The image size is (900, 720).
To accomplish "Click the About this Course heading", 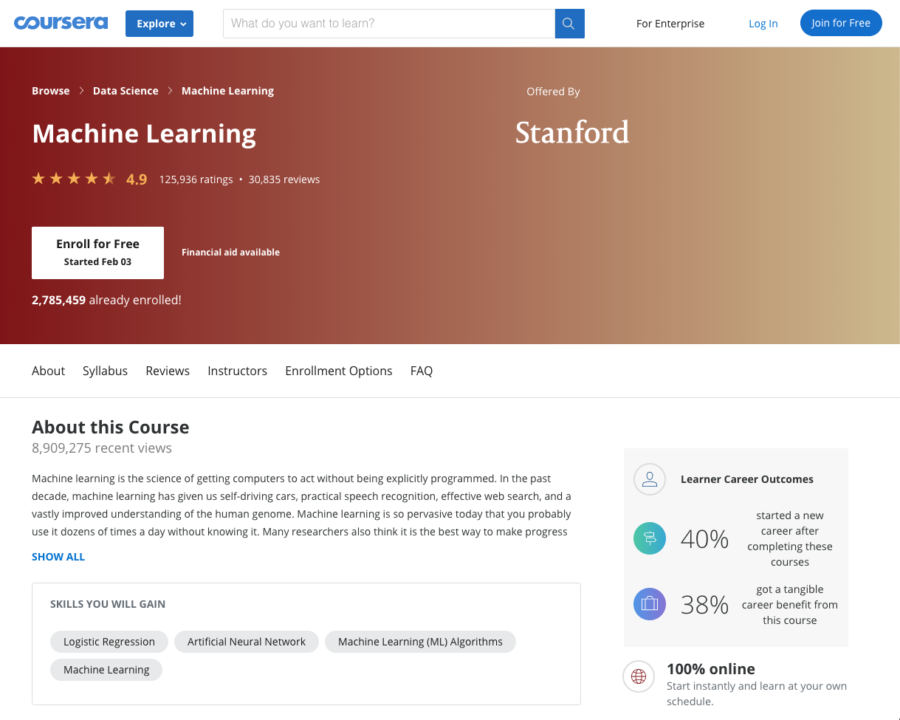I will click(110, 427).
